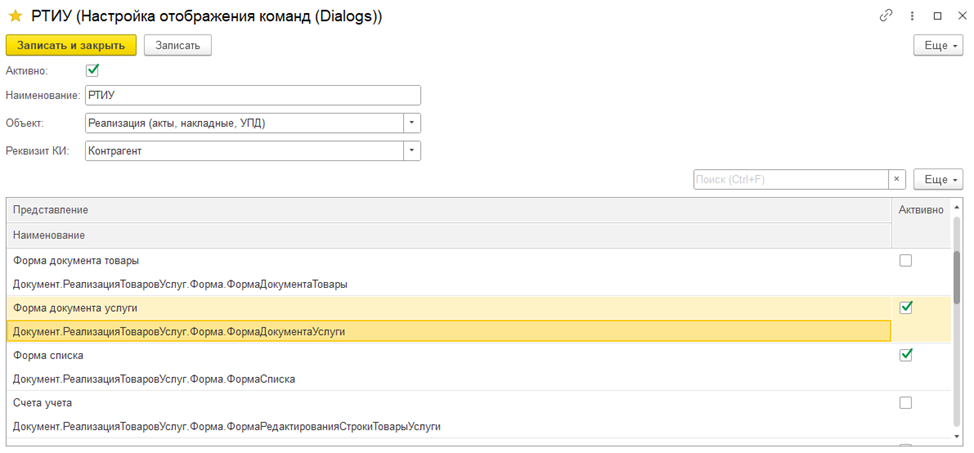974x453 pixels.
Task: Click the favorites star icon
Action: pyautogui.click(x=15, y=16)
